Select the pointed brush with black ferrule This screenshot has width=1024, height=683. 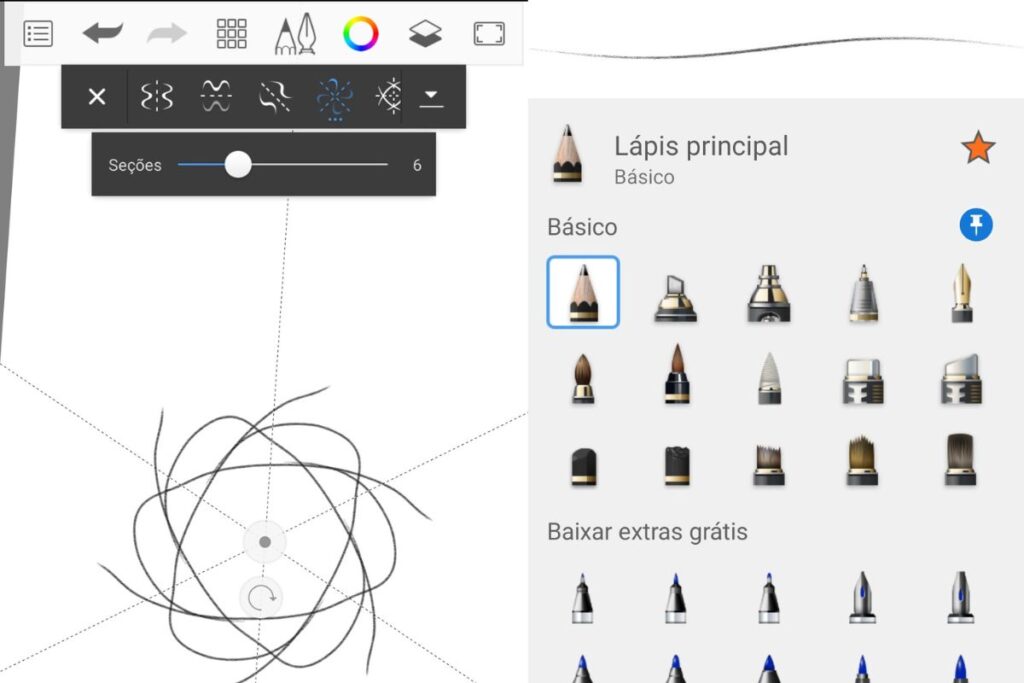pos(677,374)
